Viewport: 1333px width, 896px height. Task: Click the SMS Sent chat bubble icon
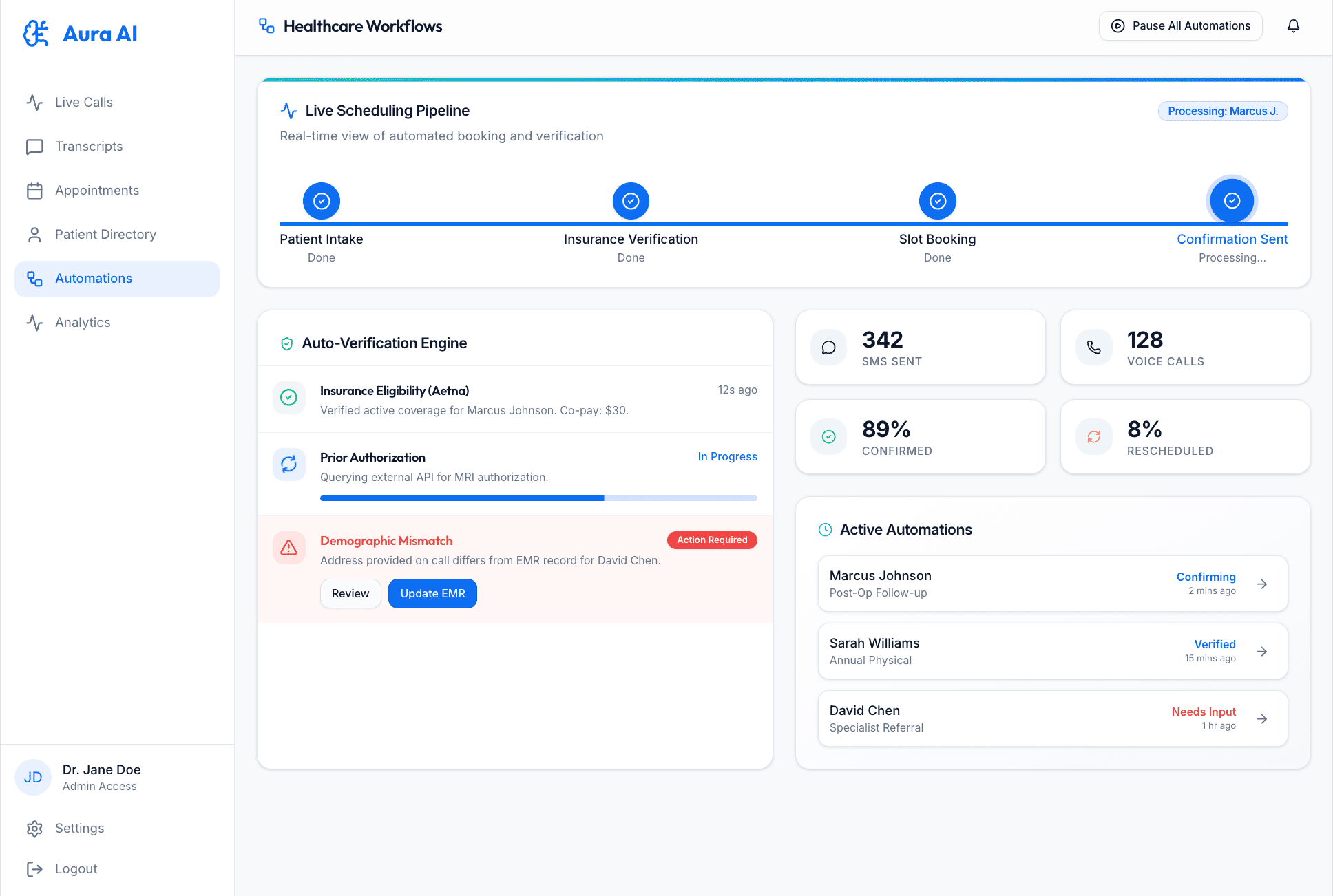[x=828, y=348]
